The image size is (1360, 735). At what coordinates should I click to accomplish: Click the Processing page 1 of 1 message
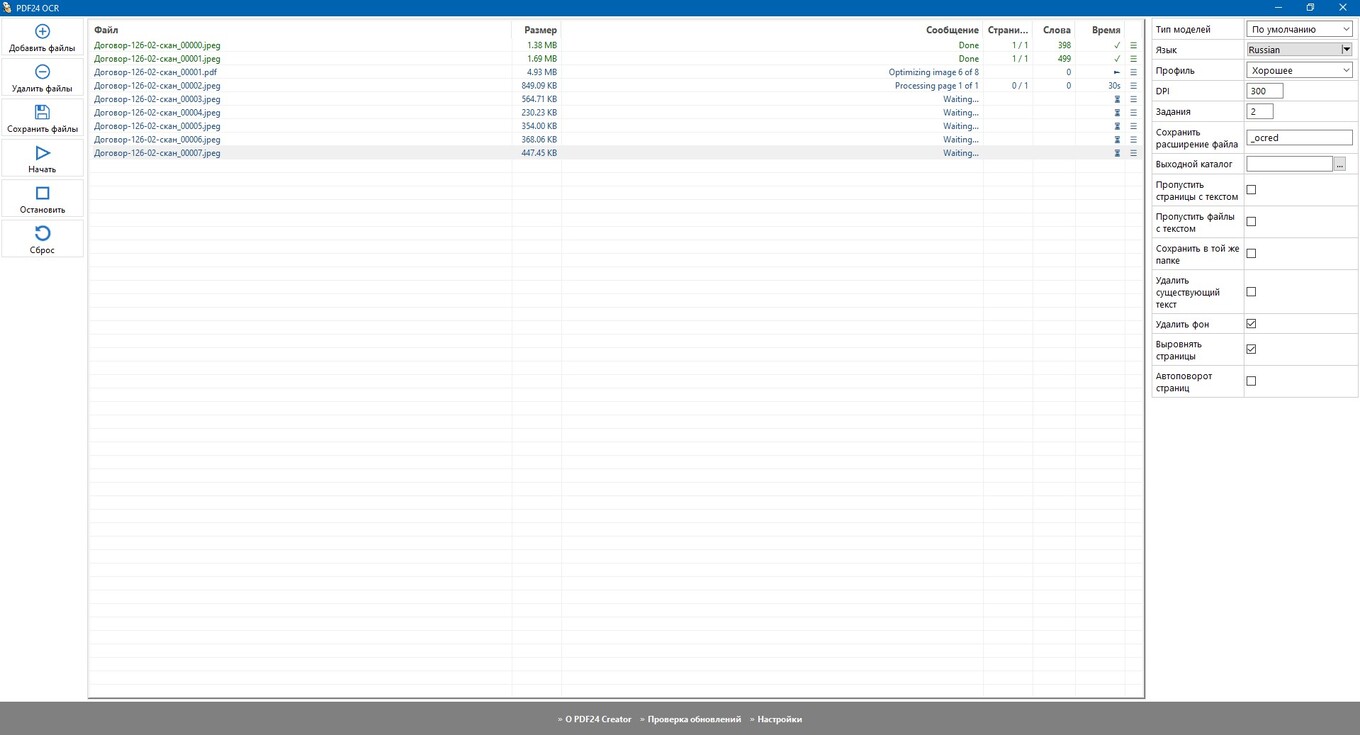(937, 86)
